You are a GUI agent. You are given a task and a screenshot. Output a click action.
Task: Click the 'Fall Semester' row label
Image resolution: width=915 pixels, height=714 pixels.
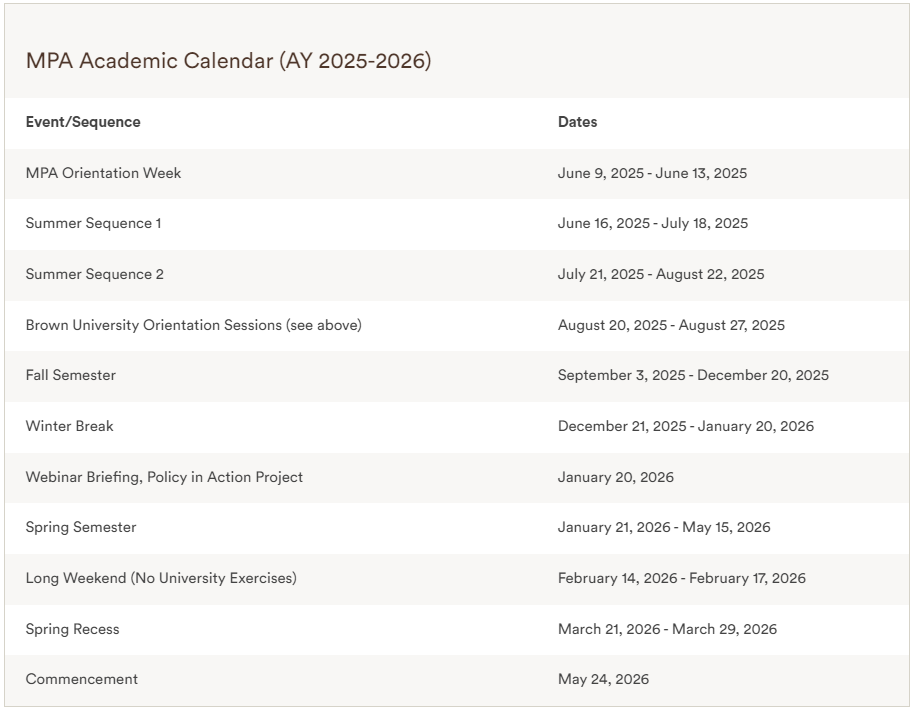71,375
